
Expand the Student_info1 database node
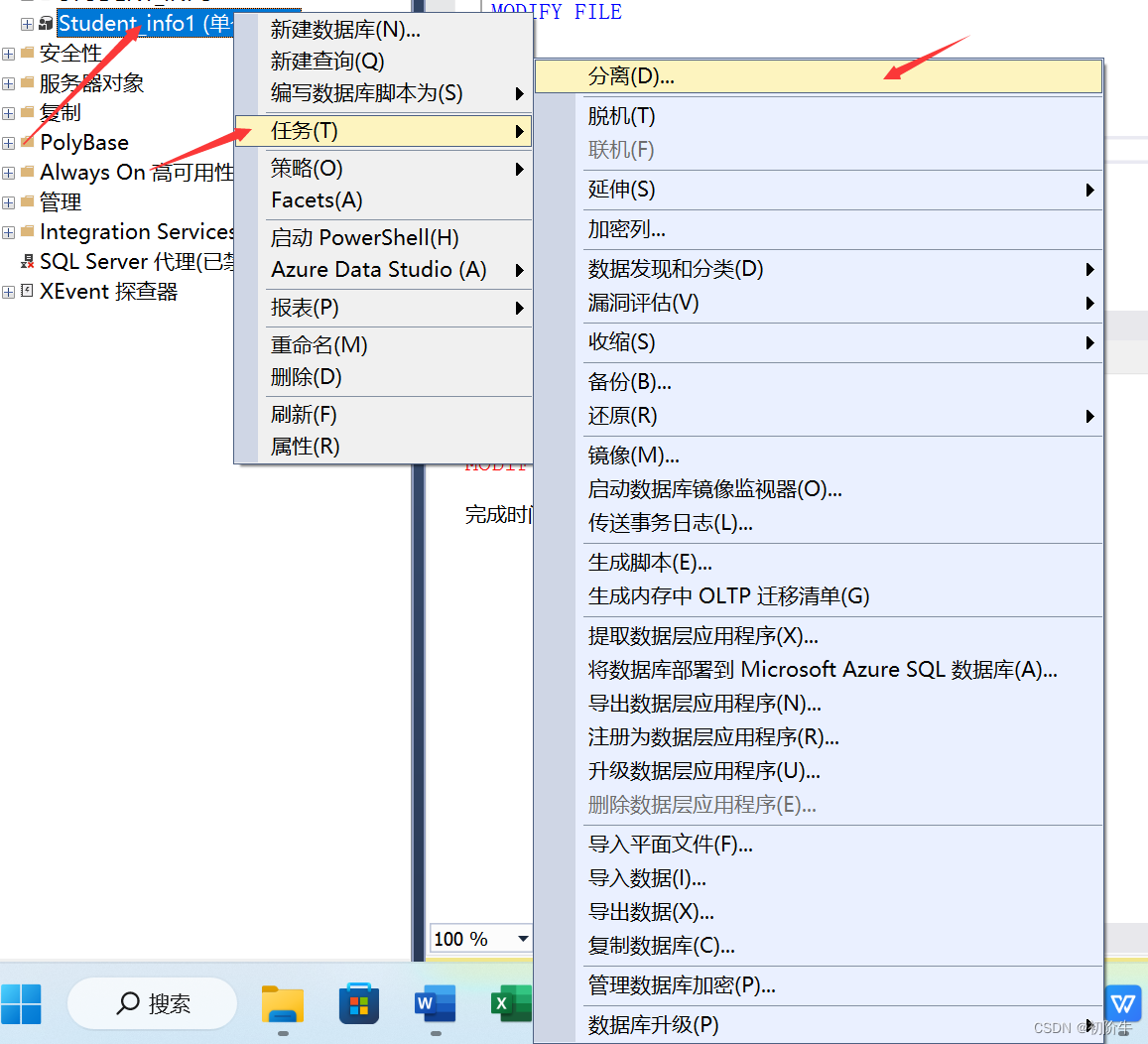(x=27, y=24)
